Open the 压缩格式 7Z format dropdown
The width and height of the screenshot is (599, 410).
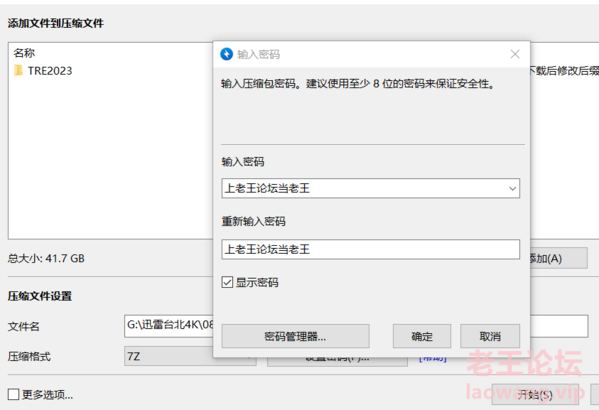click(x=168, y=356)
